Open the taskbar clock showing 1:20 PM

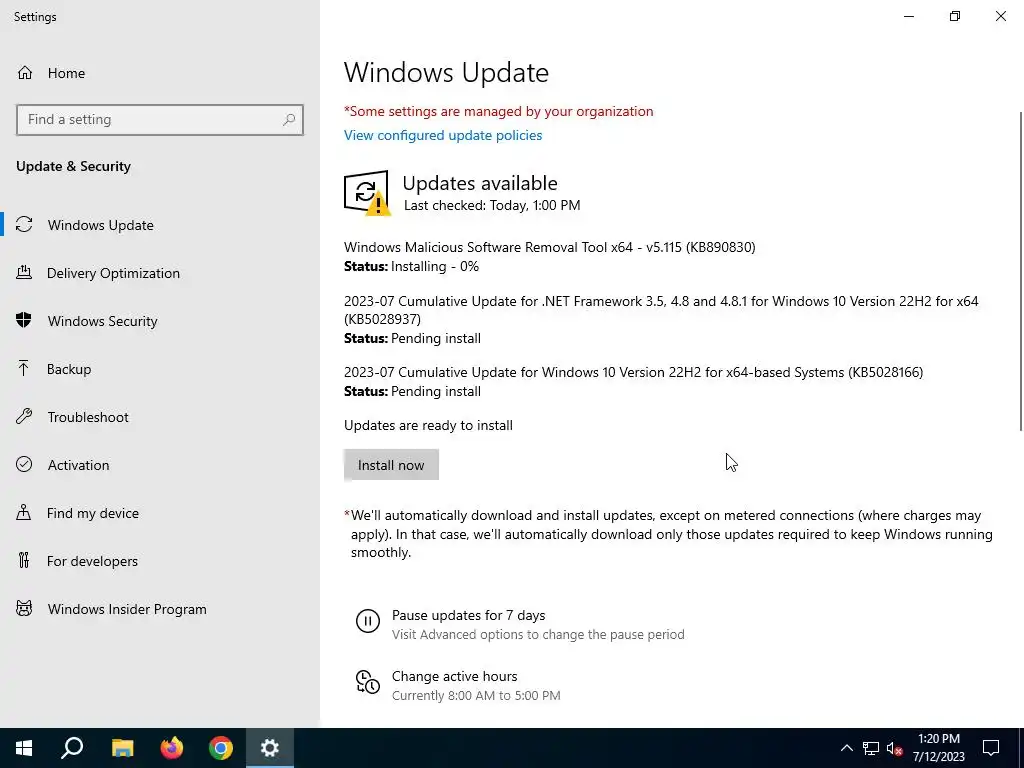point(938,748)
